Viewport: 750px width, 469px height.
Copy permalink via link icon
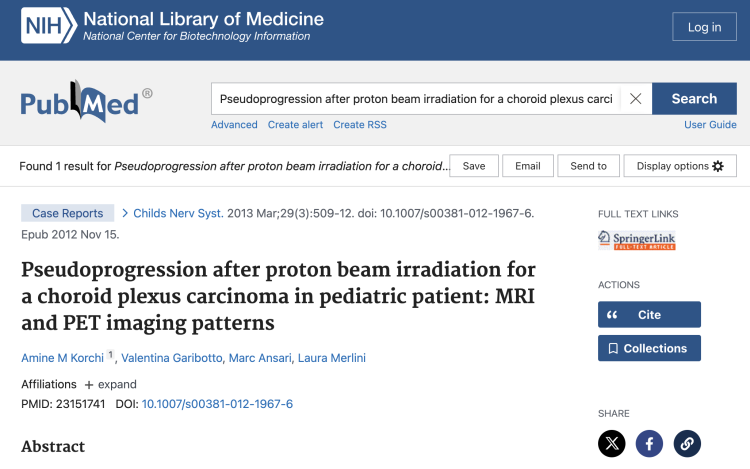pyautogui.click(x=686, y=443)
